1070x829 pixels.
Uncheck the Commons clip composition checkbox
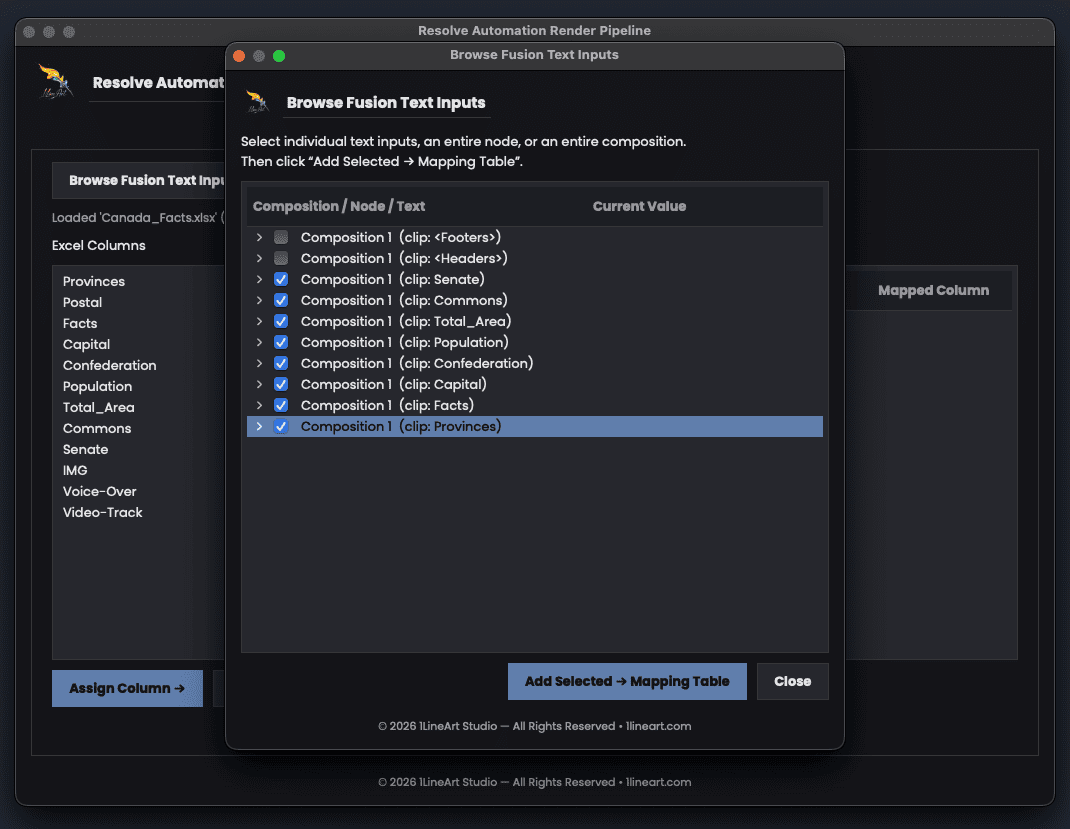click(280, 300)
